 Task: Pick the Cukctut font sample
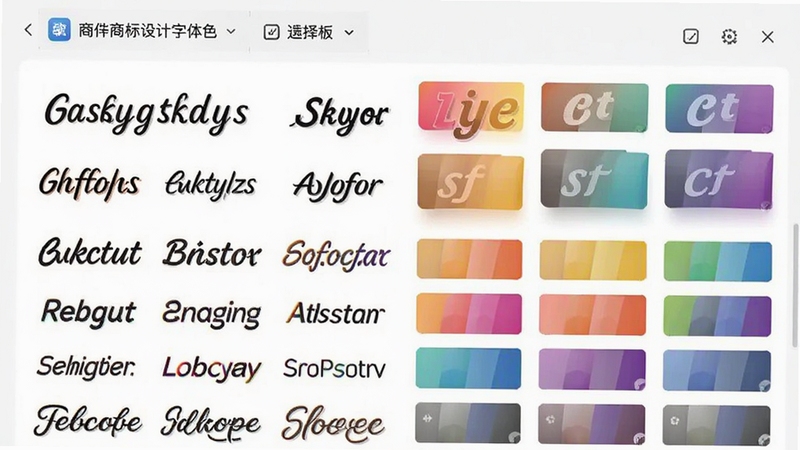tap(90, 252)
